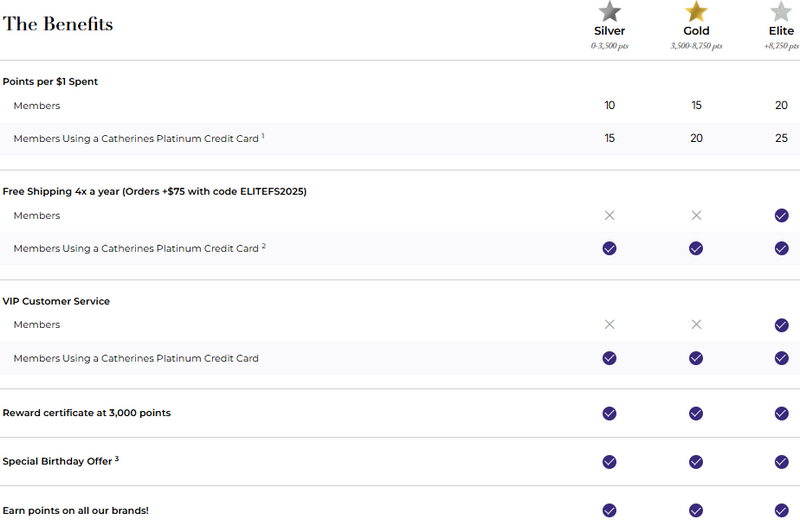
Task: Click Elite checkmark for Earn points on all brands
Action: [781, 510]
